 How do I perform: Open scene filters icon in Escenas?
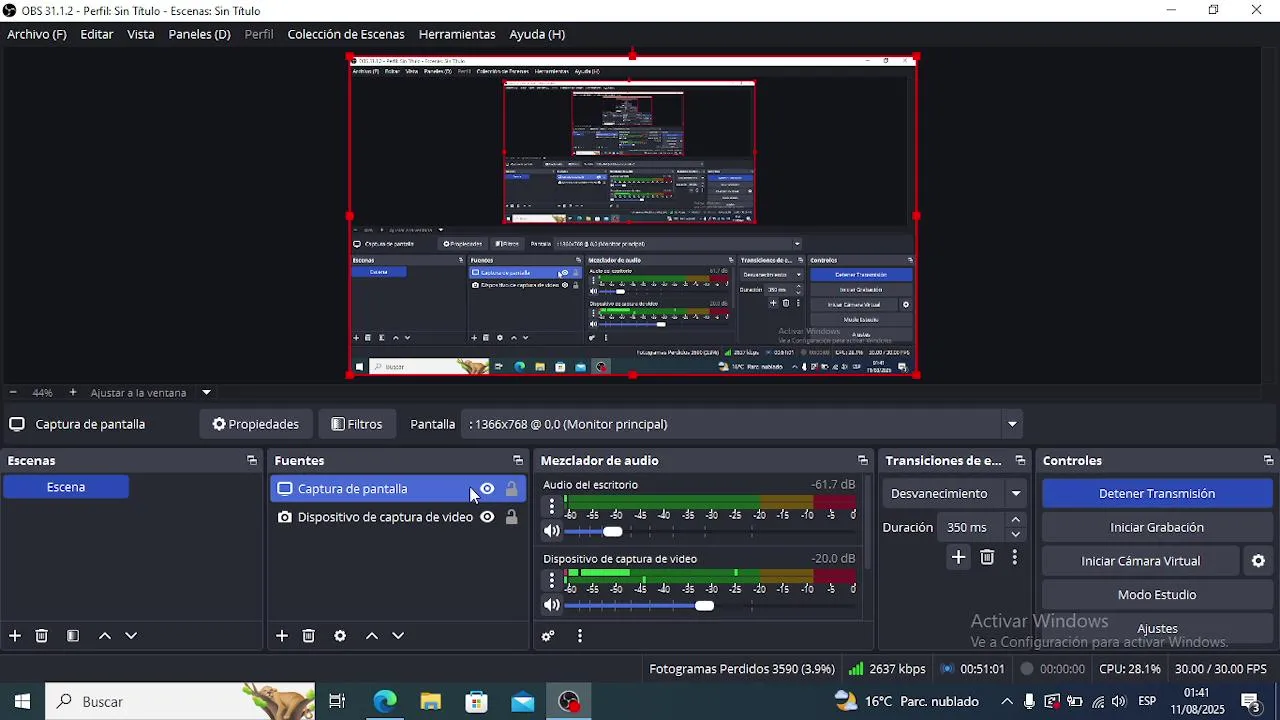pos(73,636)
